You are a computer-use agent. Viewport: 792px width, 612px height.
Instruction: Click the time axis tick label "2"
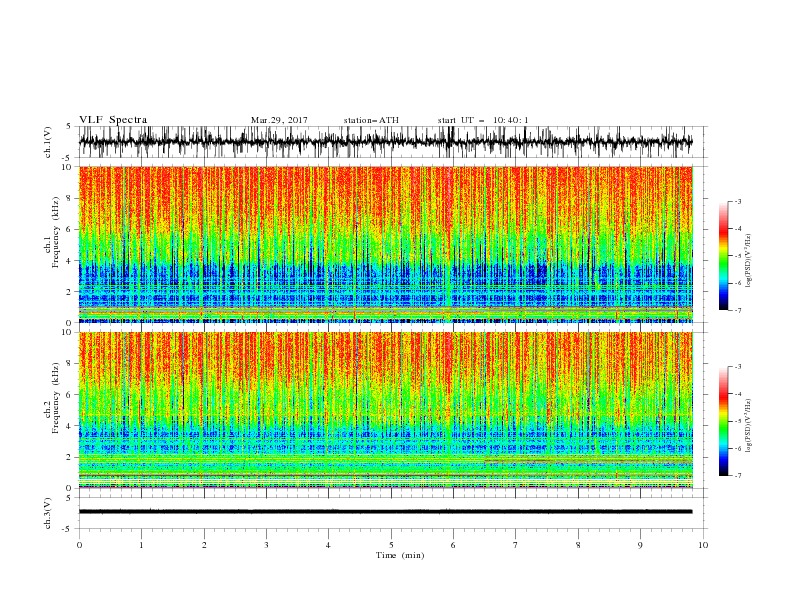(204, 545)
